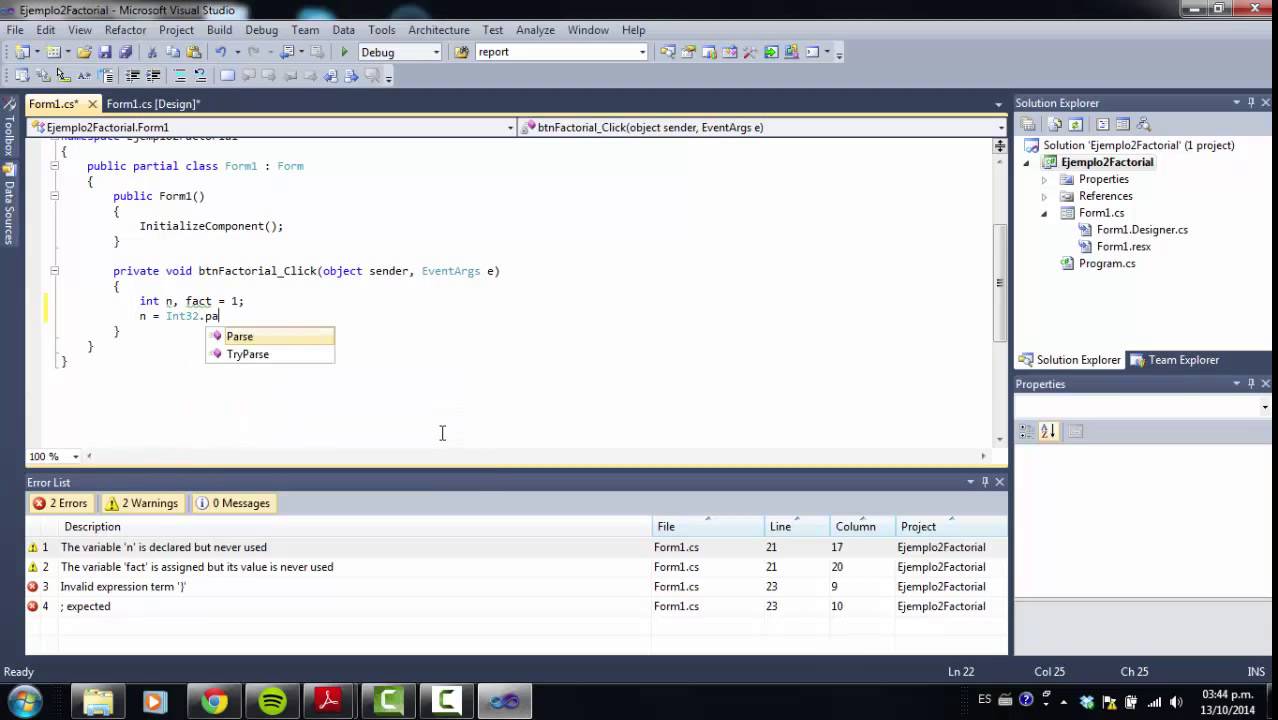Open the Build menu
Screen dimensions: 1278x720
[219, 30]
